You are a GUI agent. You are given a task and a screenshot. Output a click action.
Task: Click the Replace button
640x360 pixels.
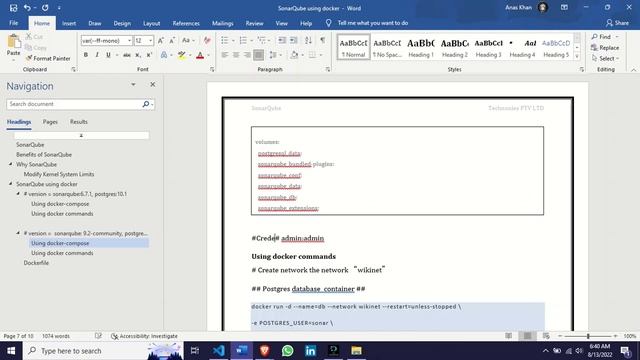coord(605,48)
